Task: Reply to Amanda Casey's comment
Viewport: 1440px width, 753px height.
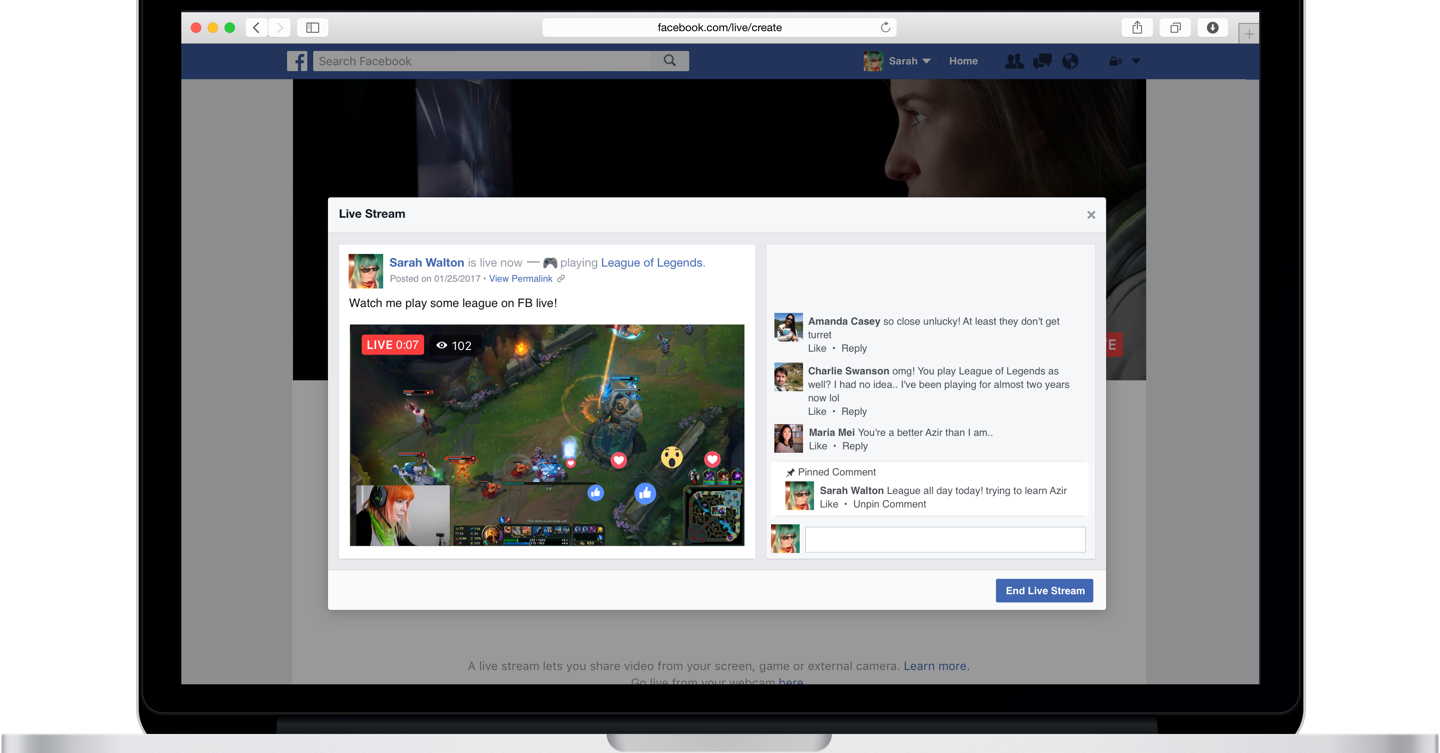Action: (x=854, y=349)
